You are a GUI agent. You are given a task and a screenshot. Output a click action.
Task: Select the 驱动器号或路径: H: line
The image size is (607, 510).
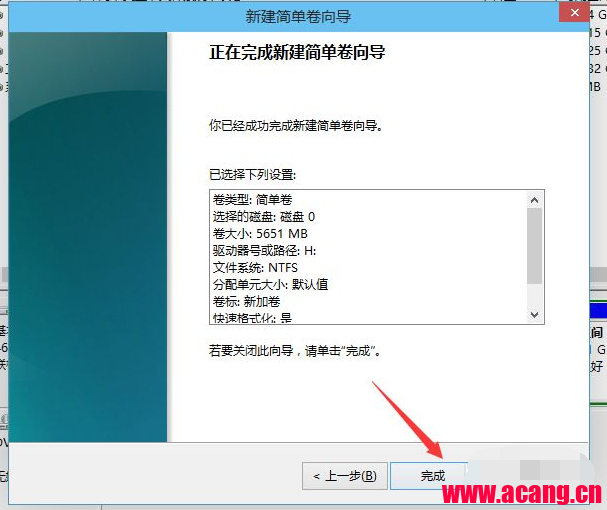point(264,251)
